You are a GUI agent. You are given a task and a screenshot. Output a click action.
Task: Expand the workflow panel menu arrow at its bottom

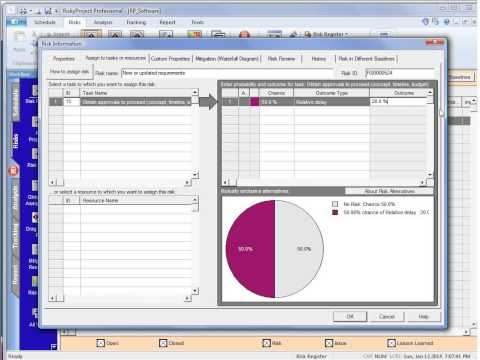(54, 347)
